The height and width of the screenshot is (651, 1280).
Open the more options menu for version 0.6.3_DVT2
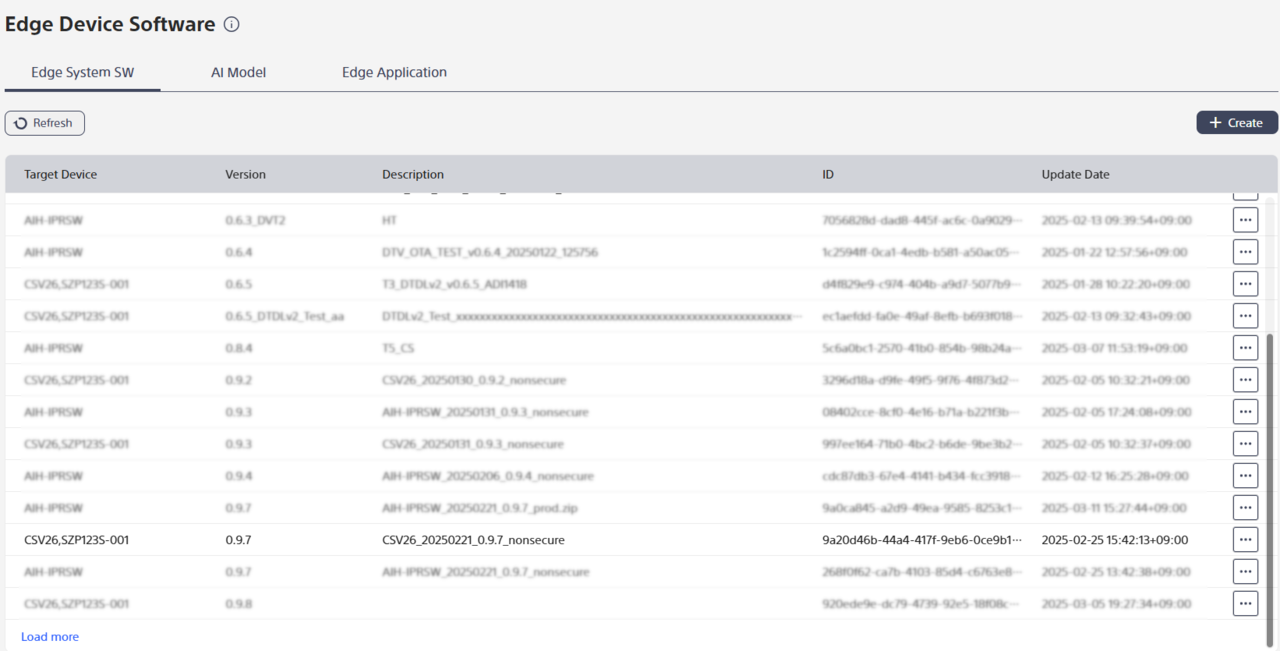(x=1245, y=220)
